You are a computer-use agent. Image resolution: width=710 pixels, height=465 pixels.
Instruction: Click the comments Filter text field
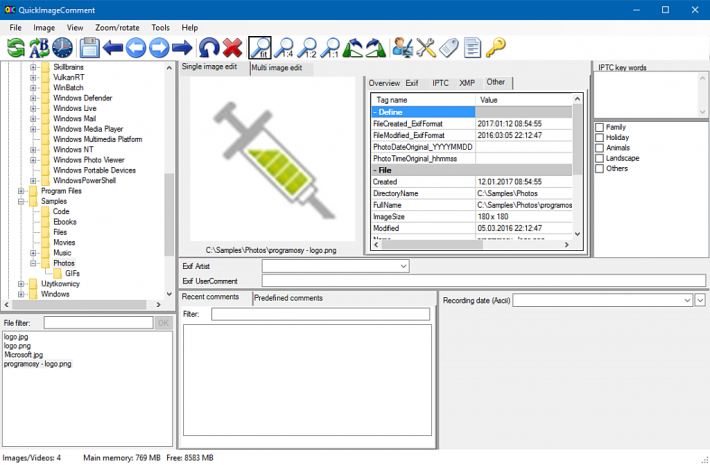pyautogui.click(x=320, y=314)
